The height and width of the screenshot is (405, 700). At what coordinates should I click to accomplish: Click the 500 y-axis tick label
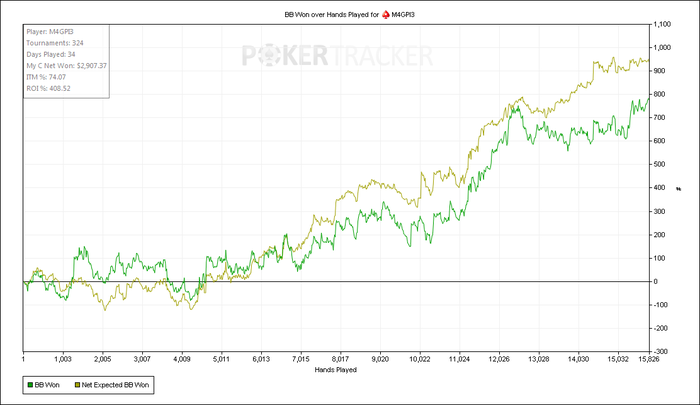659,164
